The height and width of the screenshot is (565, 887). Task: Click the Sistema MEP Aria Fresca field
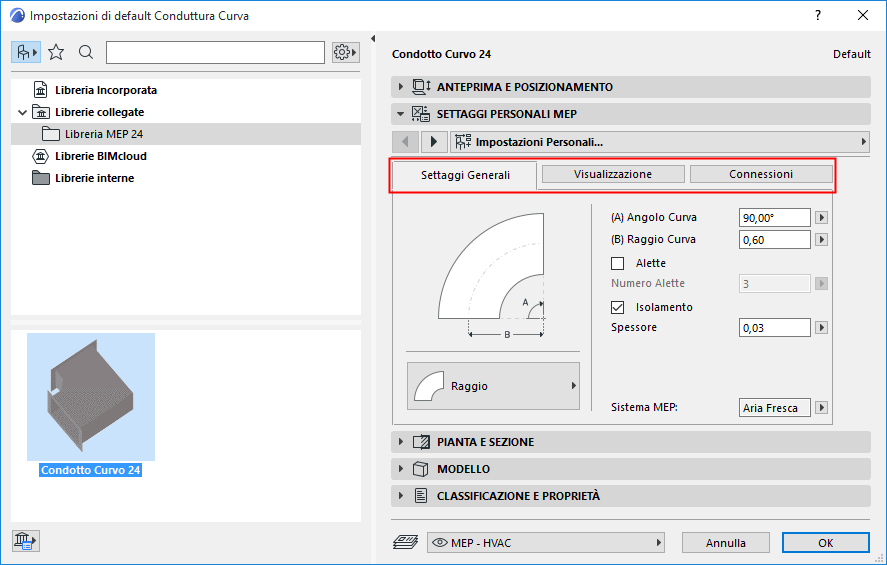coord(774,408)
